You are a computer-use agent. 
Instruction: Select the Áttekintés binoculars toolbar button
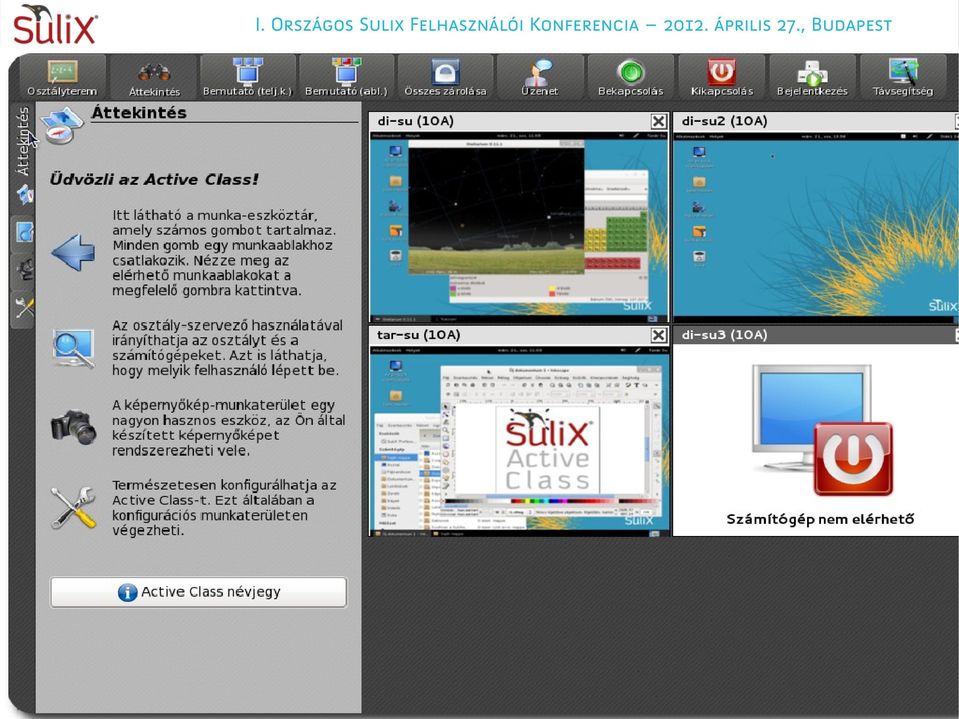(x=154, y=78)
